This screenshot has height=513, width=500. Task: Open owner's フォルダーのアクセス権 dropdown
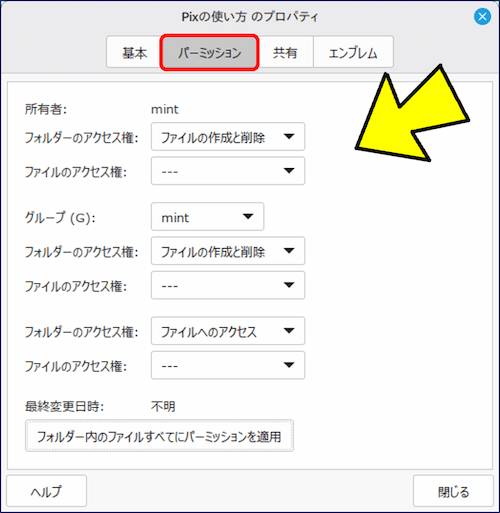(228, 137)
